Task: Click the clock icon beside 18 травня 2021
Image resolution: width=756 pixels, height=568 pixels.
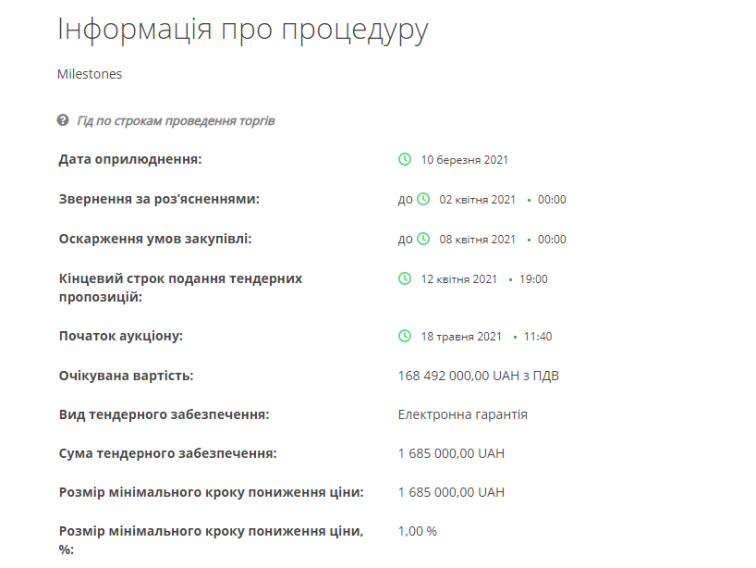Action: tap(405, 336)
